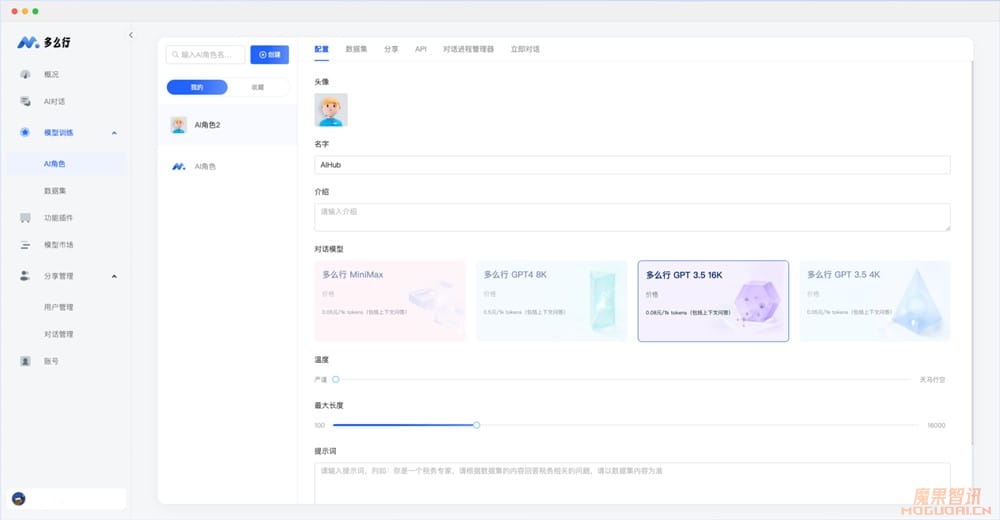This screenshot has width=1000, height=520.
Task: Open 账号 in sidebar
Action: pyautogui.click(x=51, y=361)
